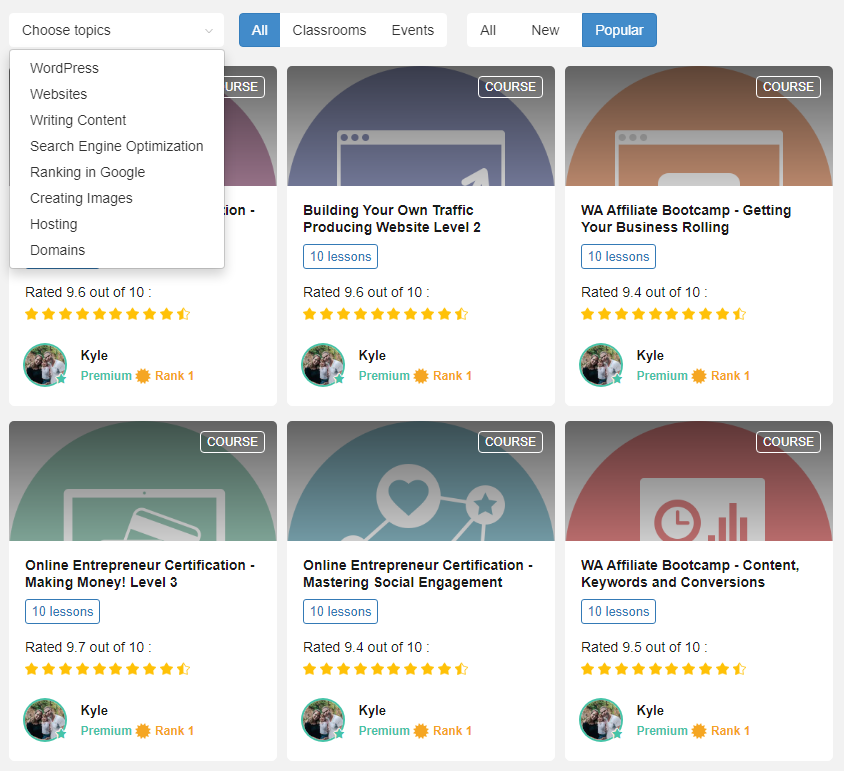
Task: Click Content, Keywords and Conversions course title
Action: click(x=690, y=573)
